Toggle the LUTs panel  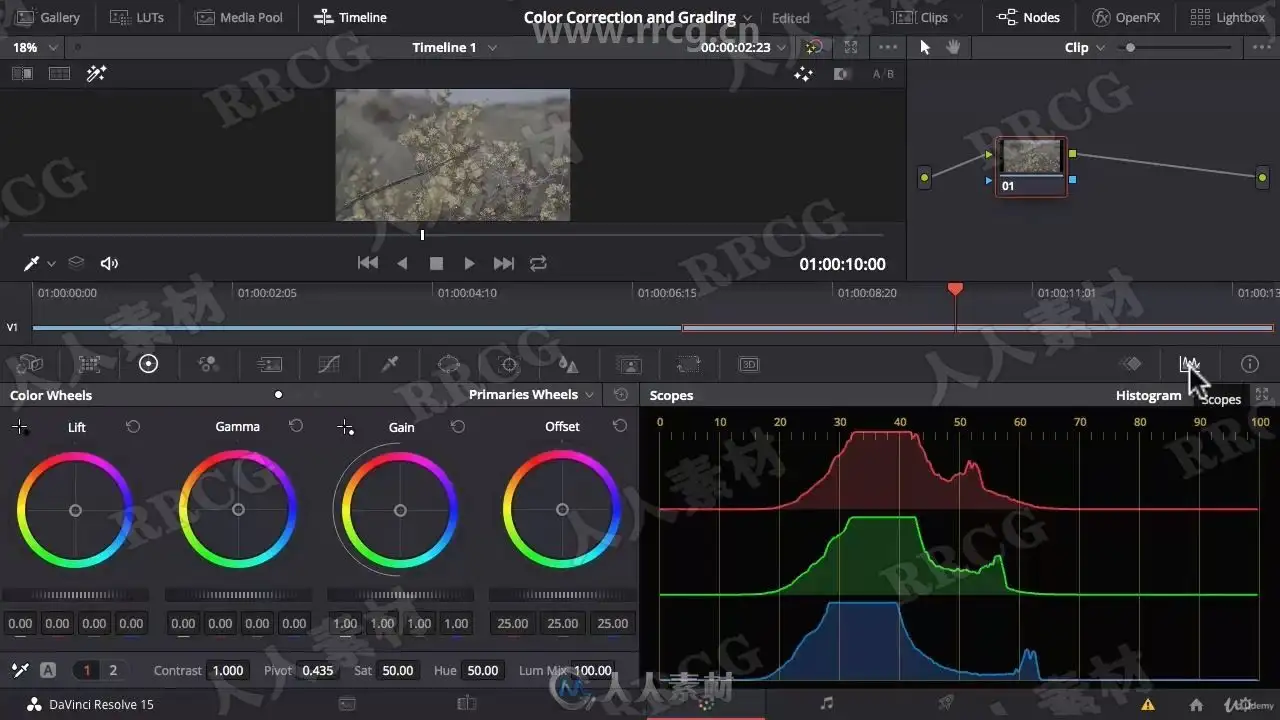(x=136, y=17)
